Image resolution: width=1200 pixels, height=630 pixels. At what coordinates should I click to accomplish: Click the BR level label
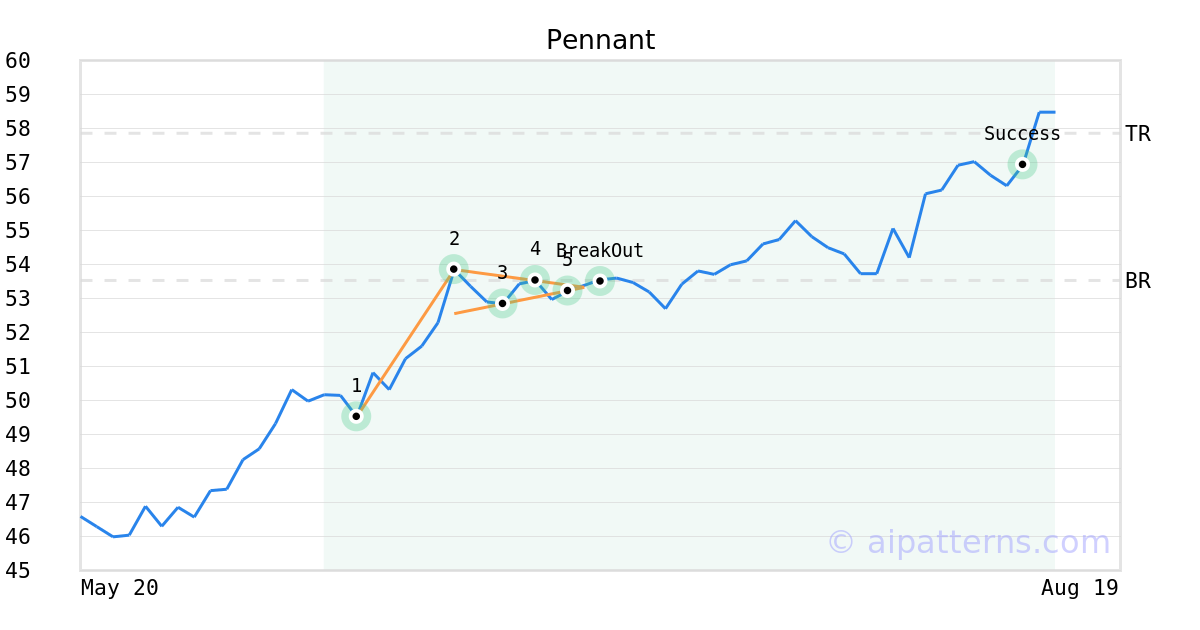1138,281
